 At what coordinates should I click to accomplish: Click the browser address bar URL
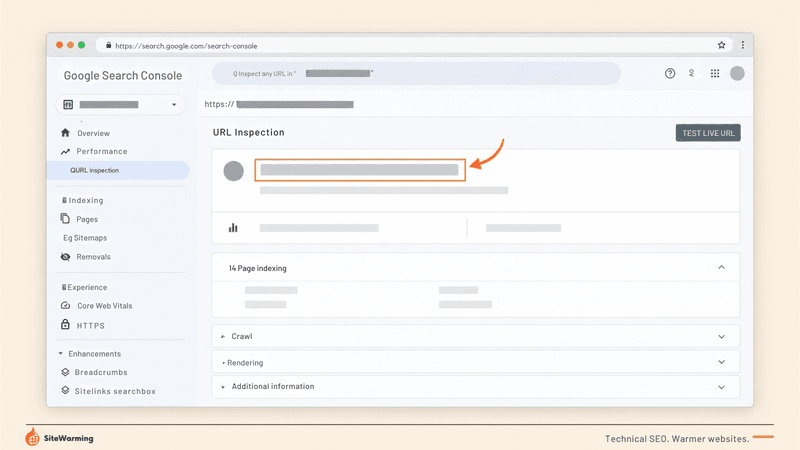[186, 46]
